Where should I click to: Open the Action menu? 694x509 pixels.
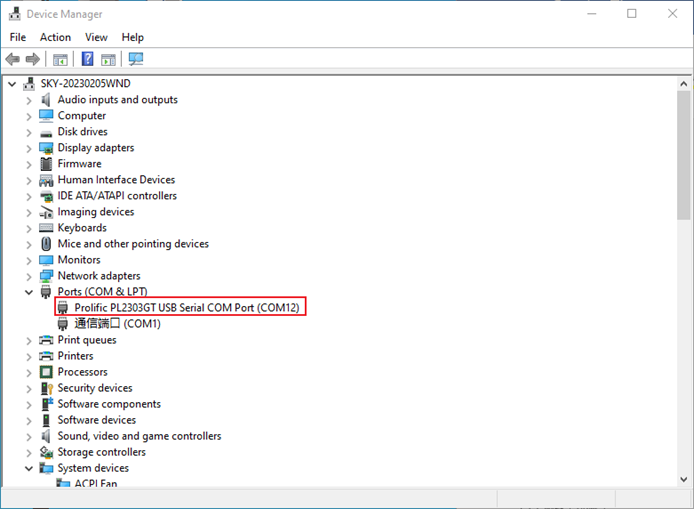click(55, 37)
